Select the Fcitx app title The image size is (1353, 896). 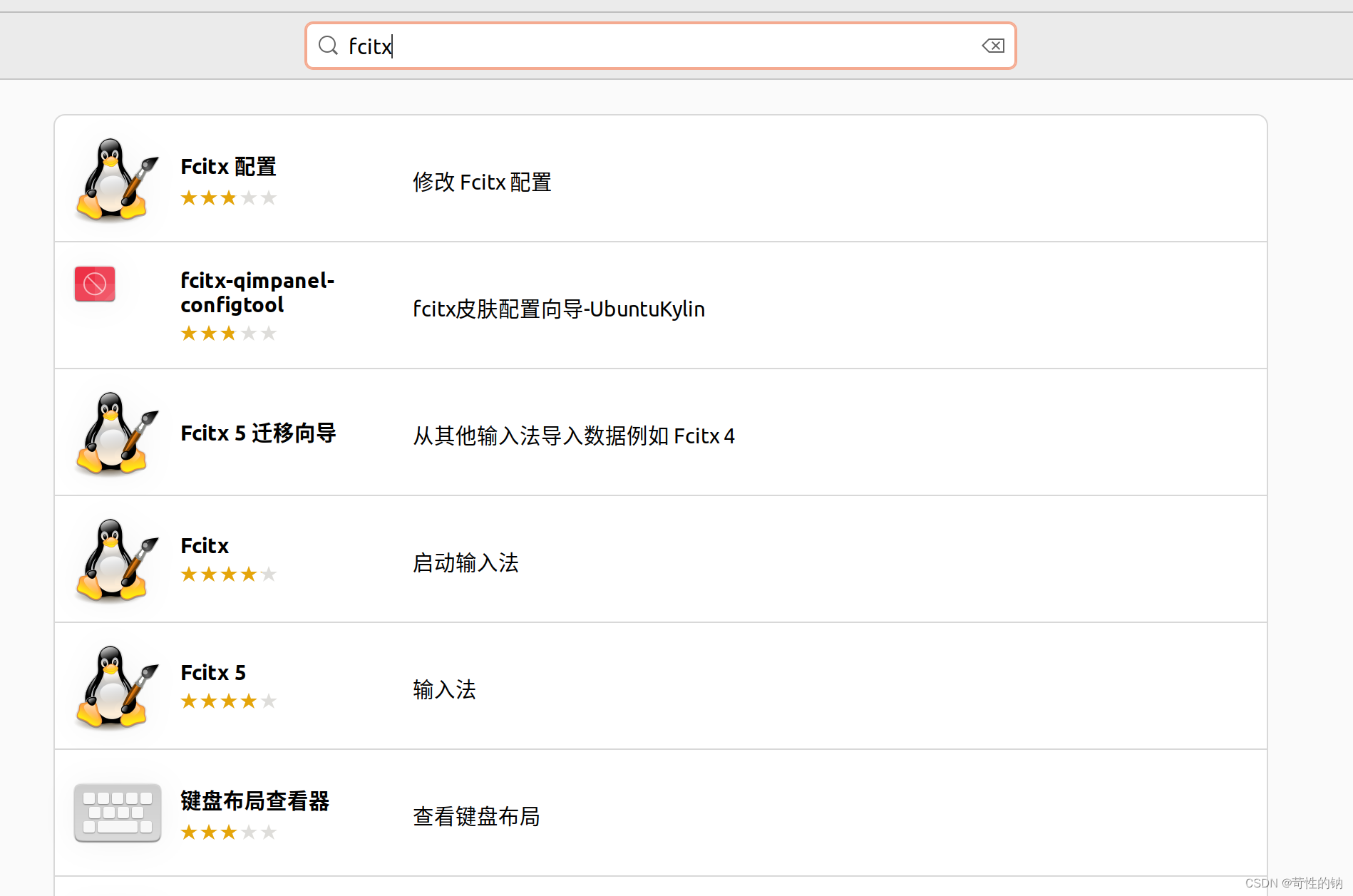click(205, 546)
